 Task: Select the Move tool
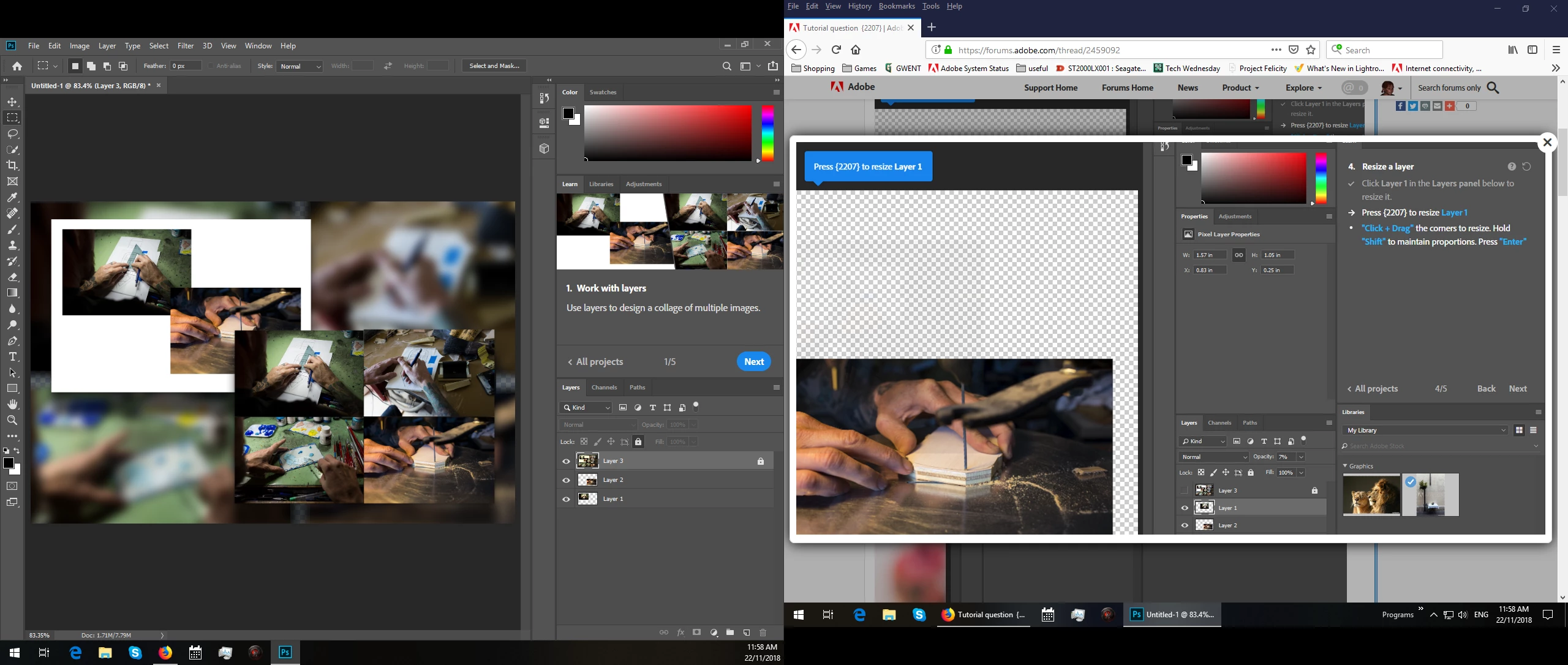coord(12,102)
